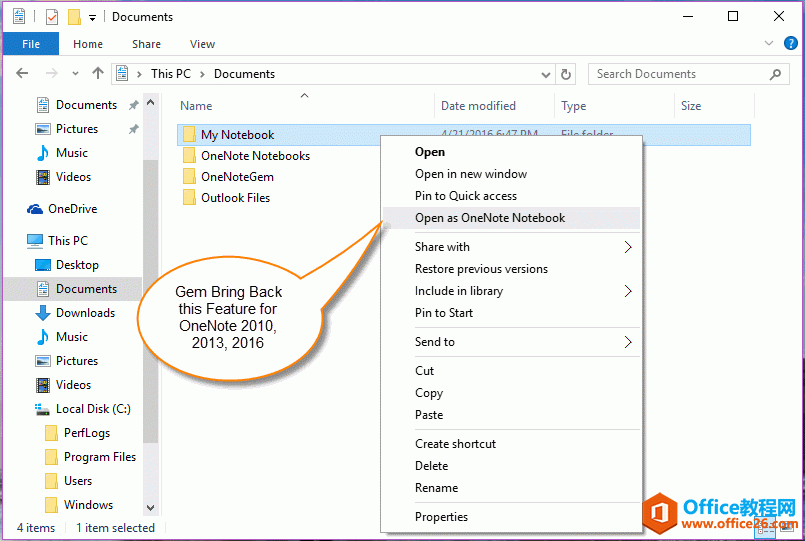Switch to the Home ribbon tab
The width and height of the screenshot is (805, 541).
coord(88,44)
